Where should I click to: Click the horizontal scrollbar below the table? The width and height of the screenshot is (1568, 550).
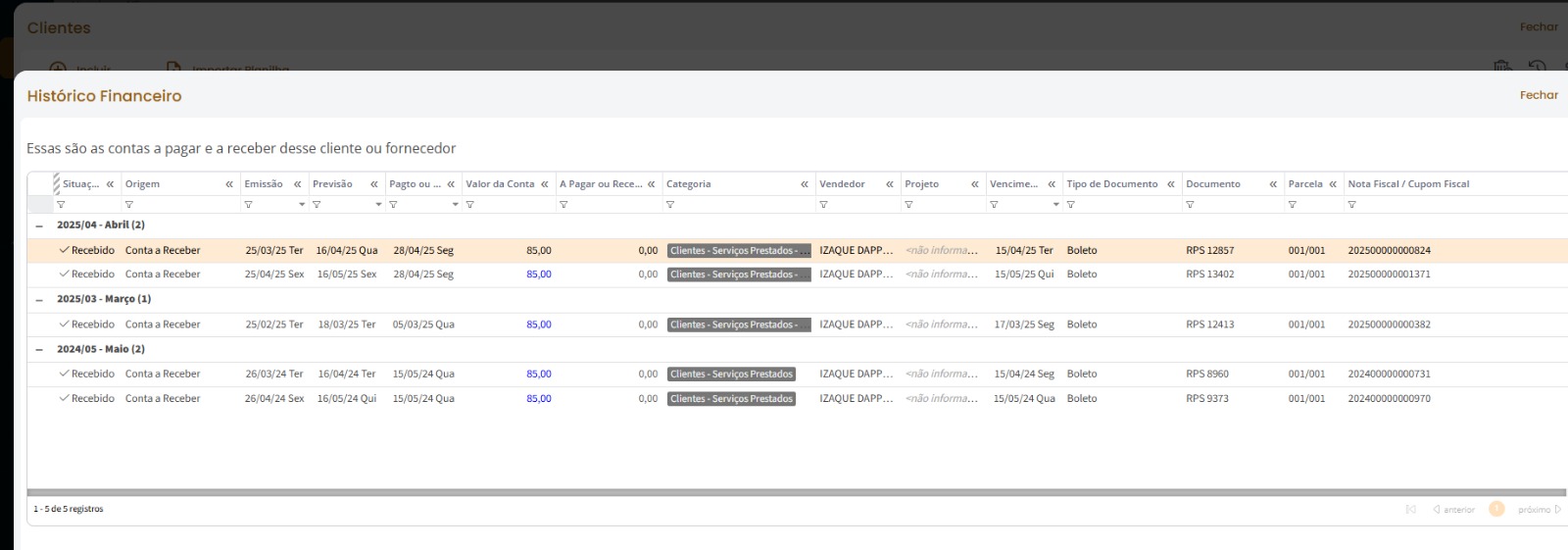tap(784, 492)
